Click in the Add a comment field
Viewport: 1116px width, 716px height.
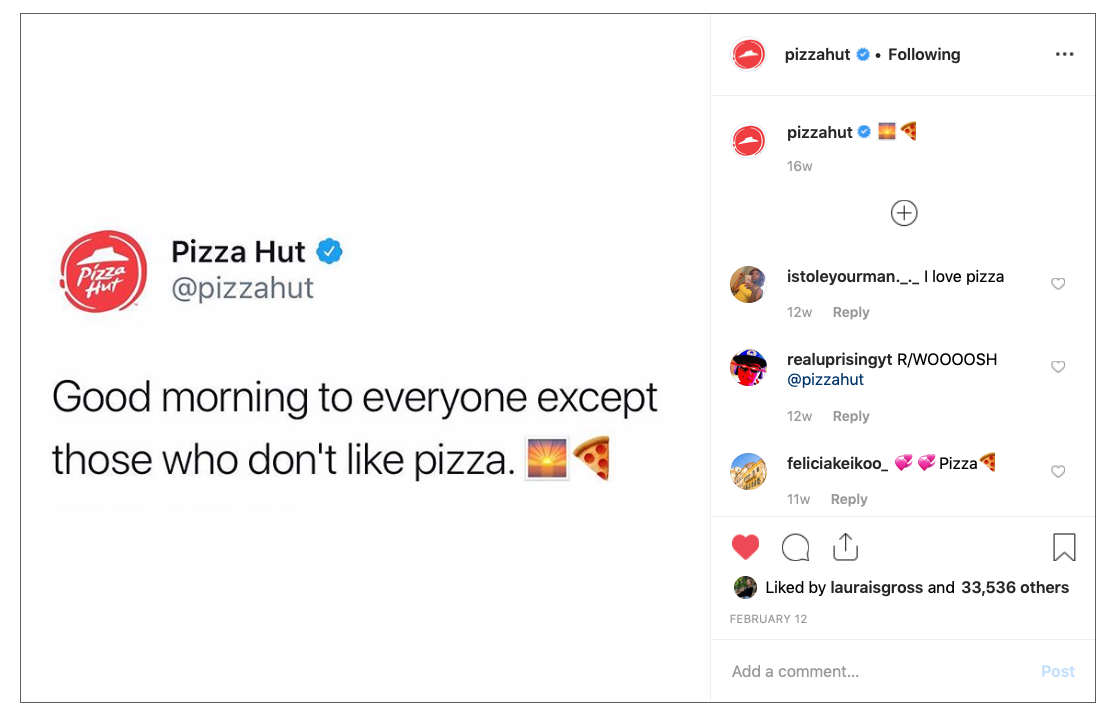click(879, 671)
